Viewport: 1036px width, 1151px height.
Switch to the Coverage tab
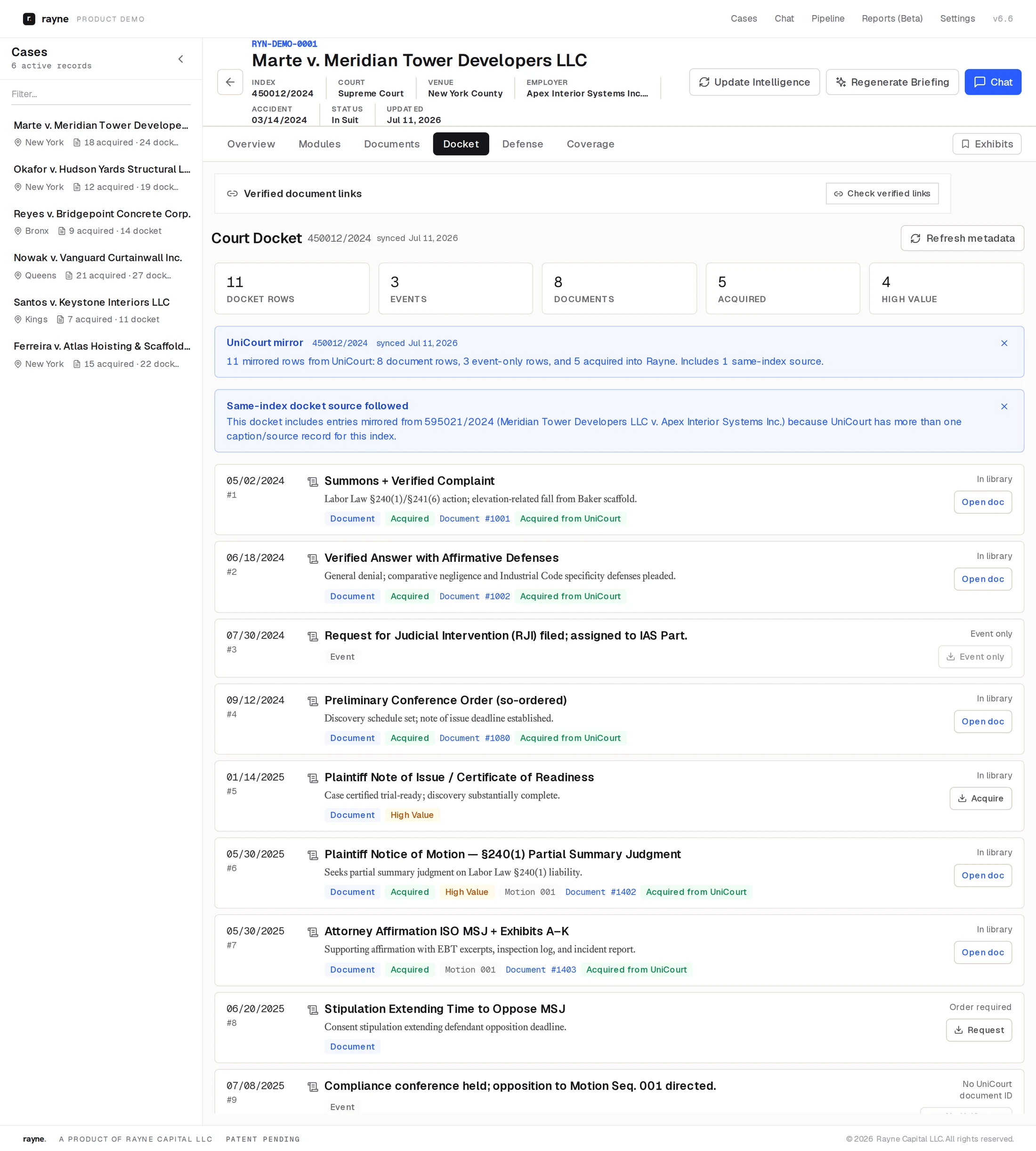tap(591, 144)
